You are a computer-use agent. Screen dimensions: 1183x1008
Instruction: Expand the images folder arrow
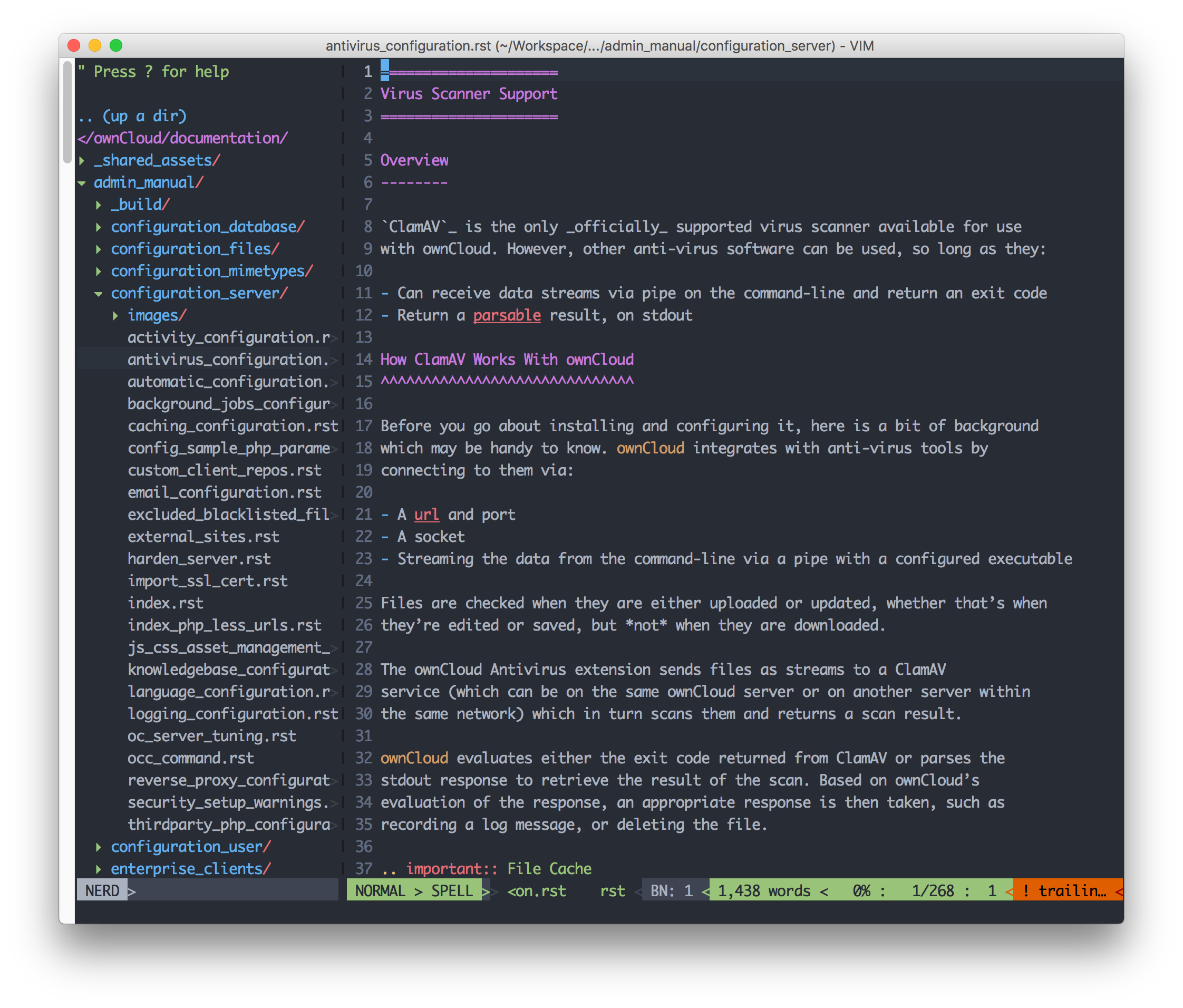[x=115, y=316]
